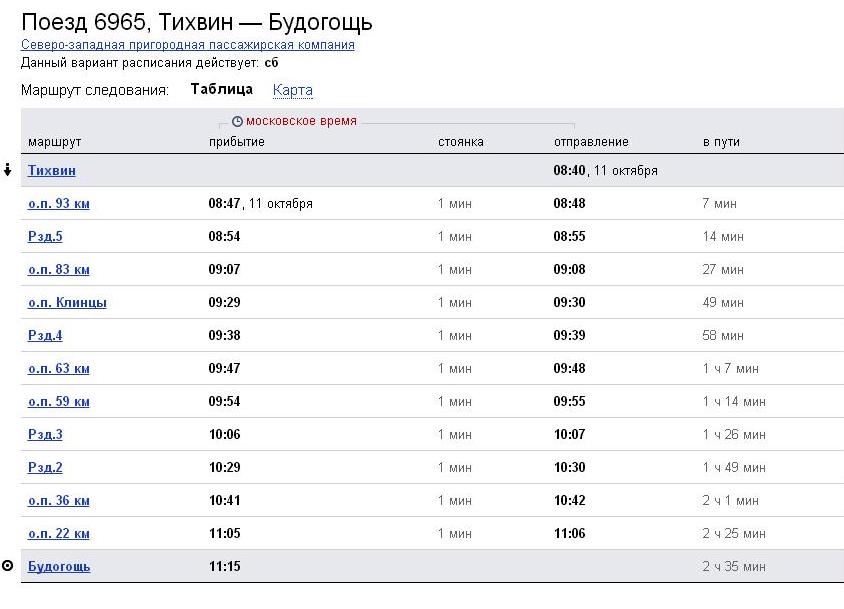Screen dimensions: 844x609
Task: Open Северо-западная пригородная пассажирская компания link
Action: (x=187, y=45)
